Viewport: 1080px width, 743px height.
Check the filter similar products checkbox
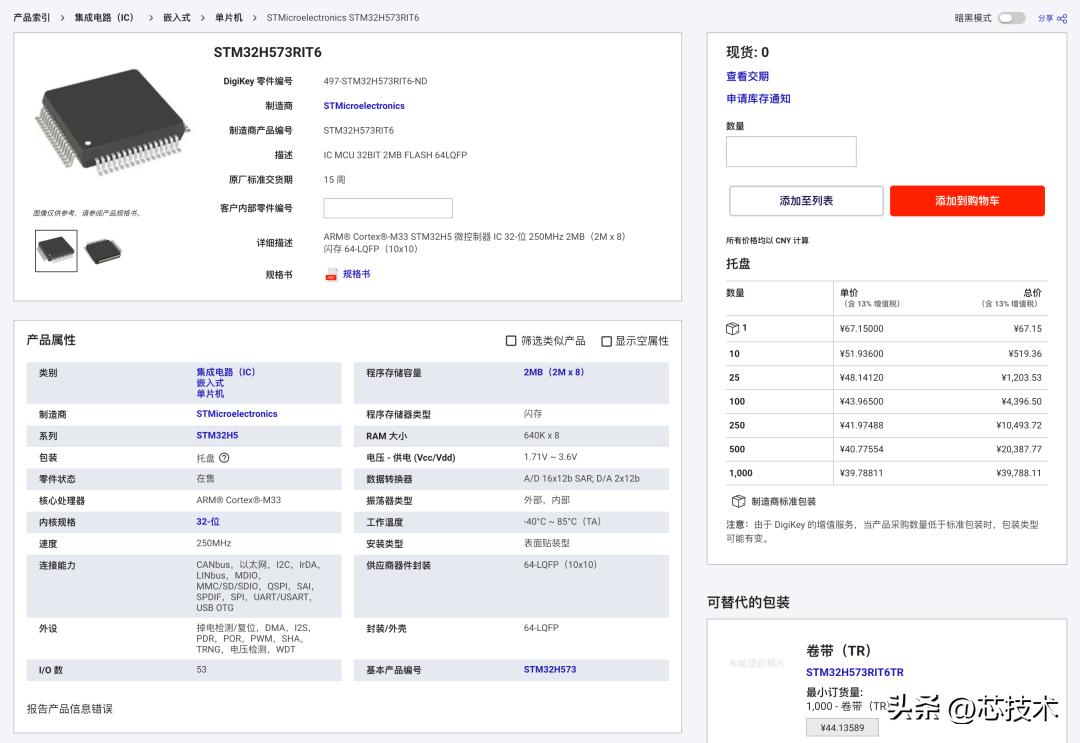511,341
